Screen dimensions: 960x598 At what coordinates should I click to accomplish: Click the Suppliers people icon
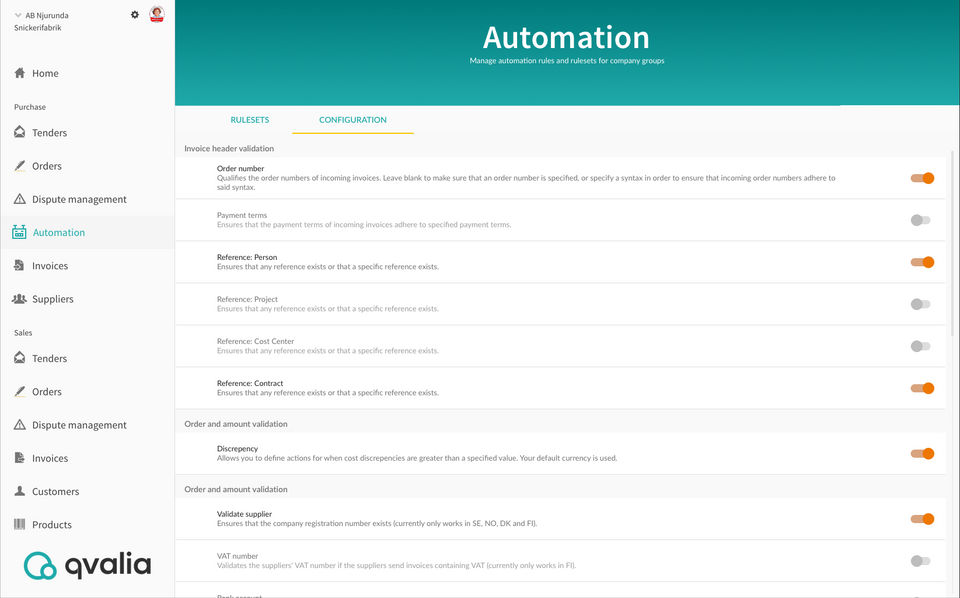tap(20, 299)
